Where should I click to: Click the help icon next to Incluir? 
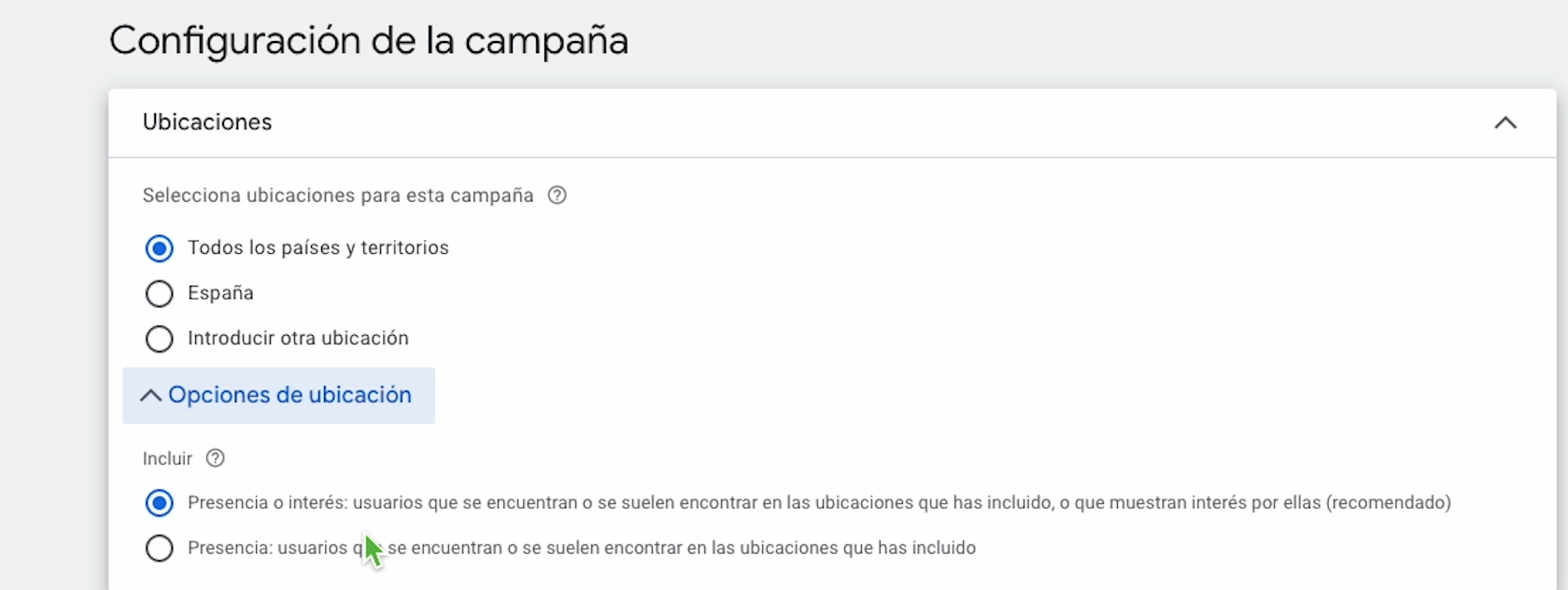coord(216,458)
